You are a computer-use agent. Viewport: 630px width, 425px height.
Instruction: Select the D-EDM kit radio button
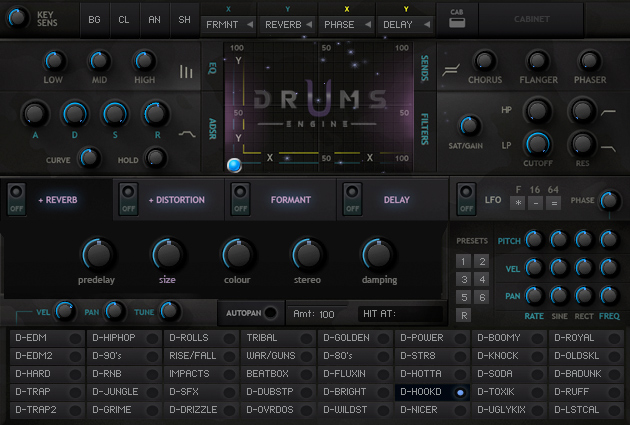tap(75, 338)
